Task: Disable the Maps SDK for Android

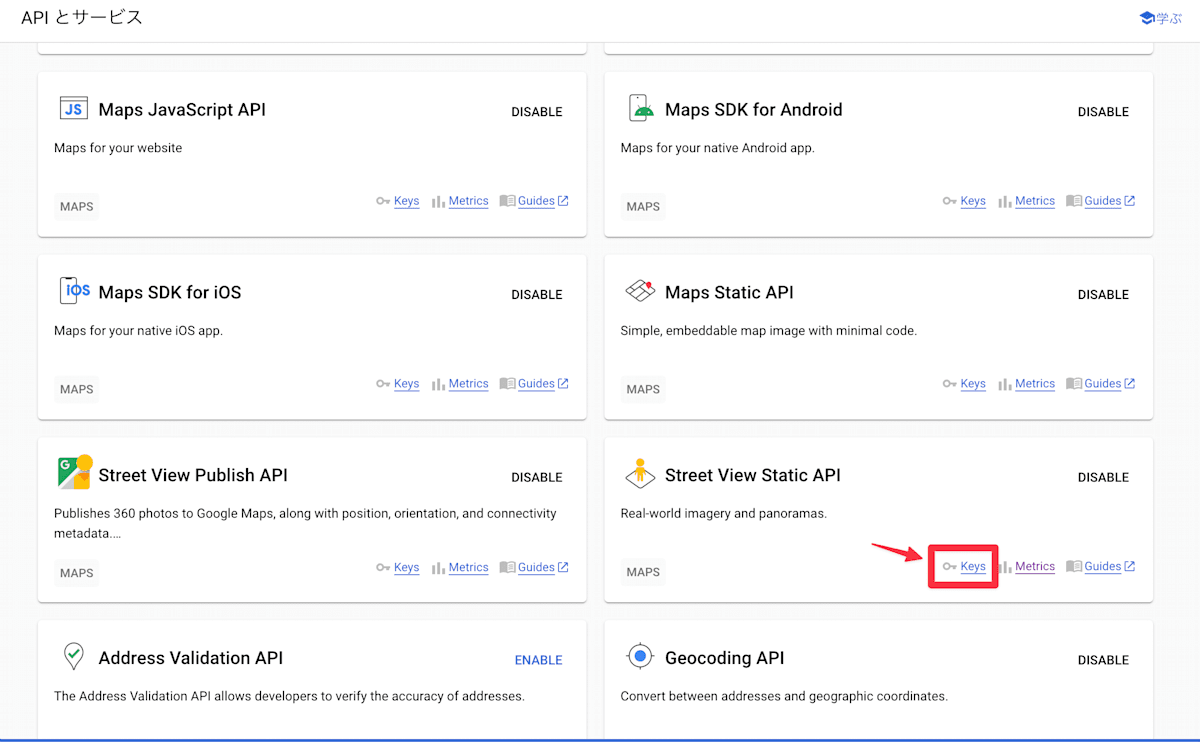Action: (x=1103, y=112)
